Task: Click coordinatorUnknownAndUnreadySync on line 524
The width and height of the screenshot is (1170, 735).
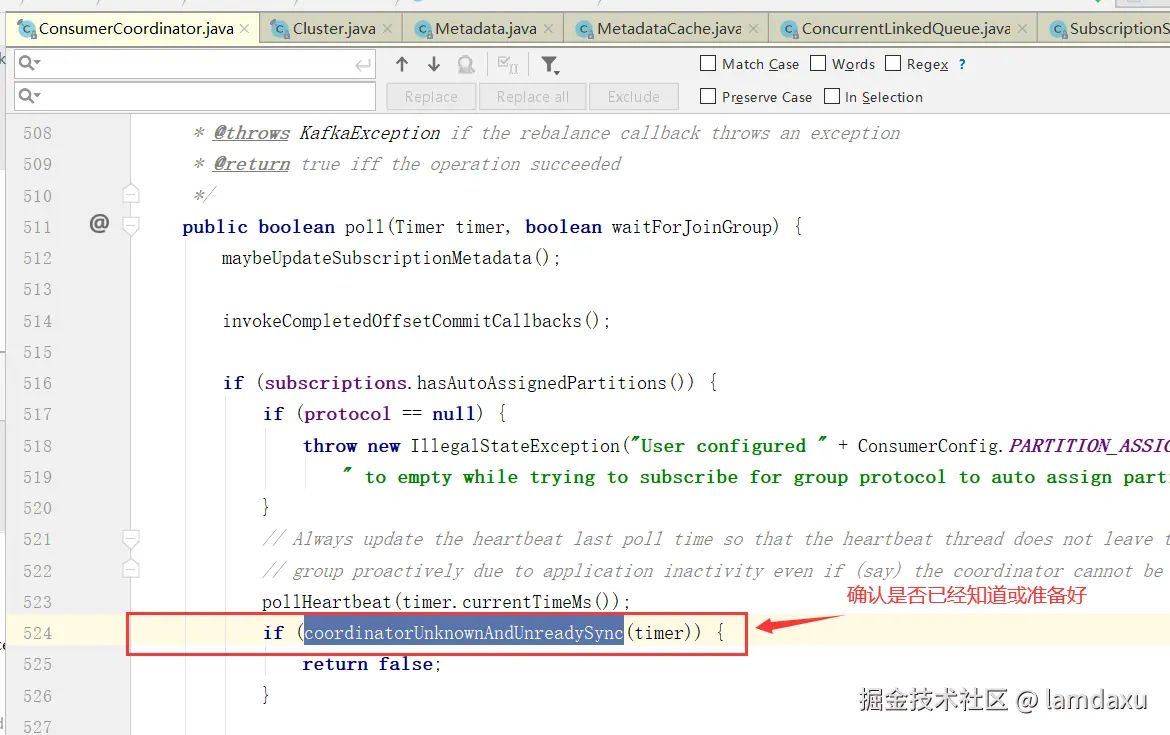Action: pos(463,633)
